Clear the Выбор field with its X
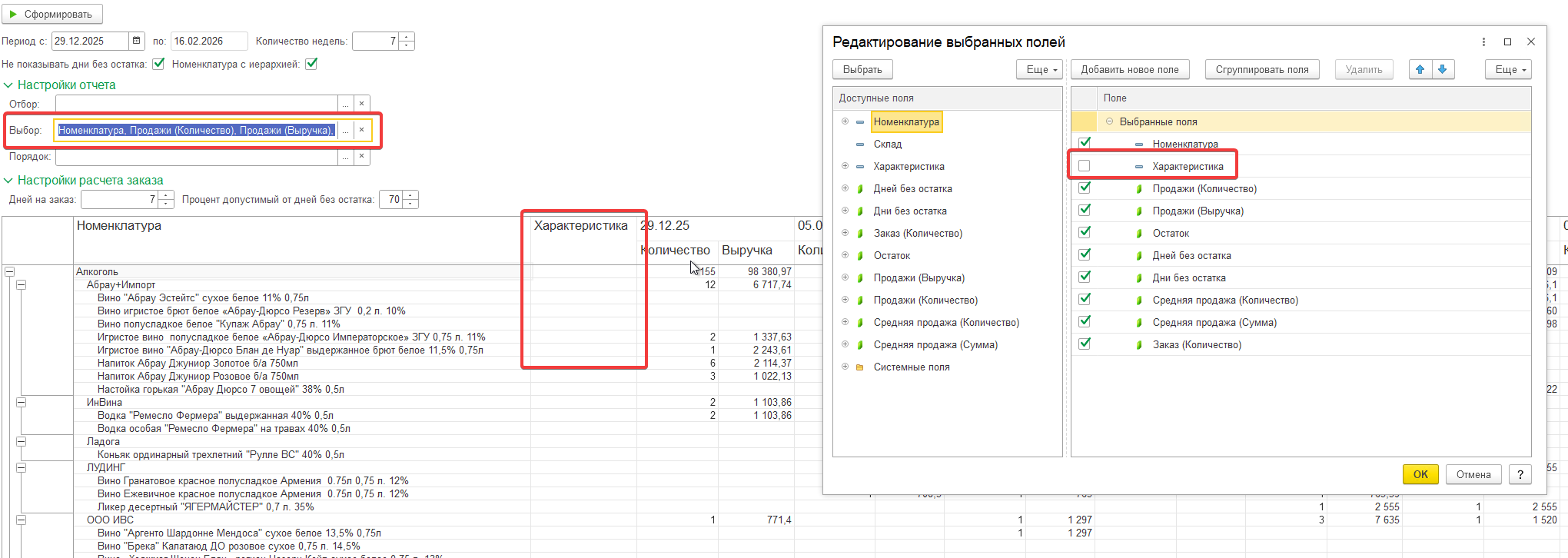The width and height of the screenshot is (1568, 558). (x=361, y=131)
